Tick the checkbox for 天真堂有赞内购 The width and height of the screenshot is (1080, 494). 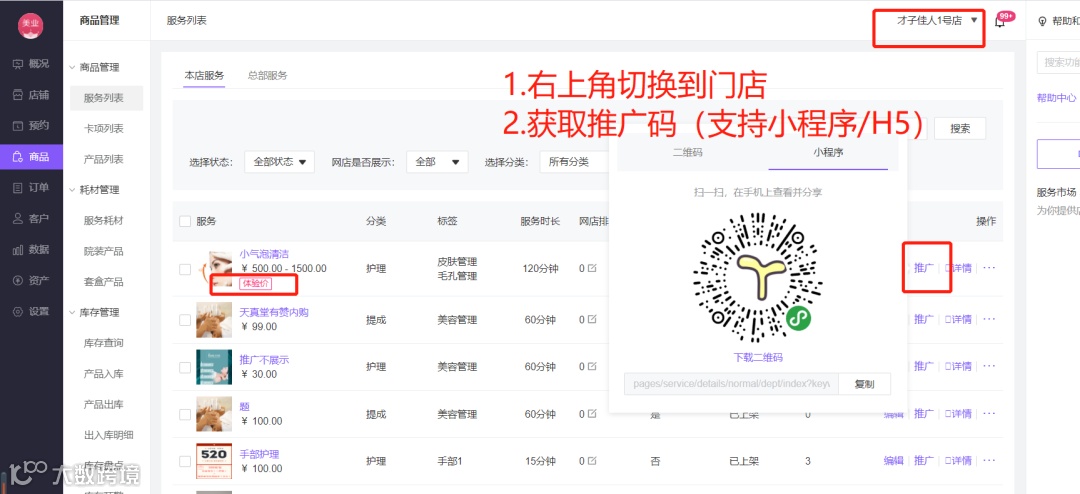click(185, 320)
